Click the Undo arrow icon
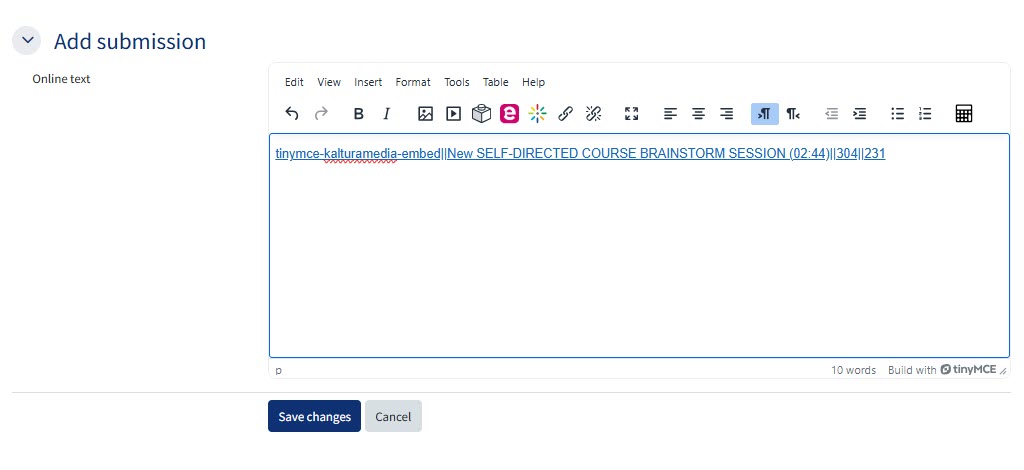This screenshot has width=1024, height=470. tap(292, 114)
